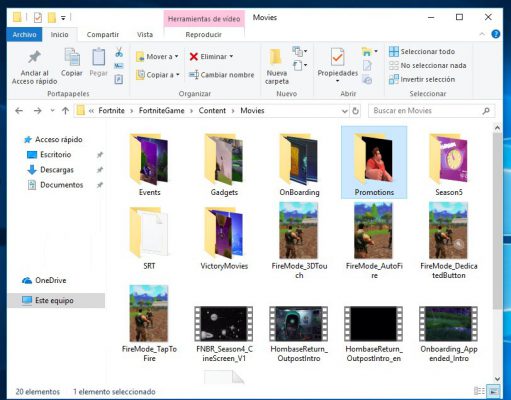511x400 pixels.
Task: Go forward with the right arrow
Action: tap(38, 111)
